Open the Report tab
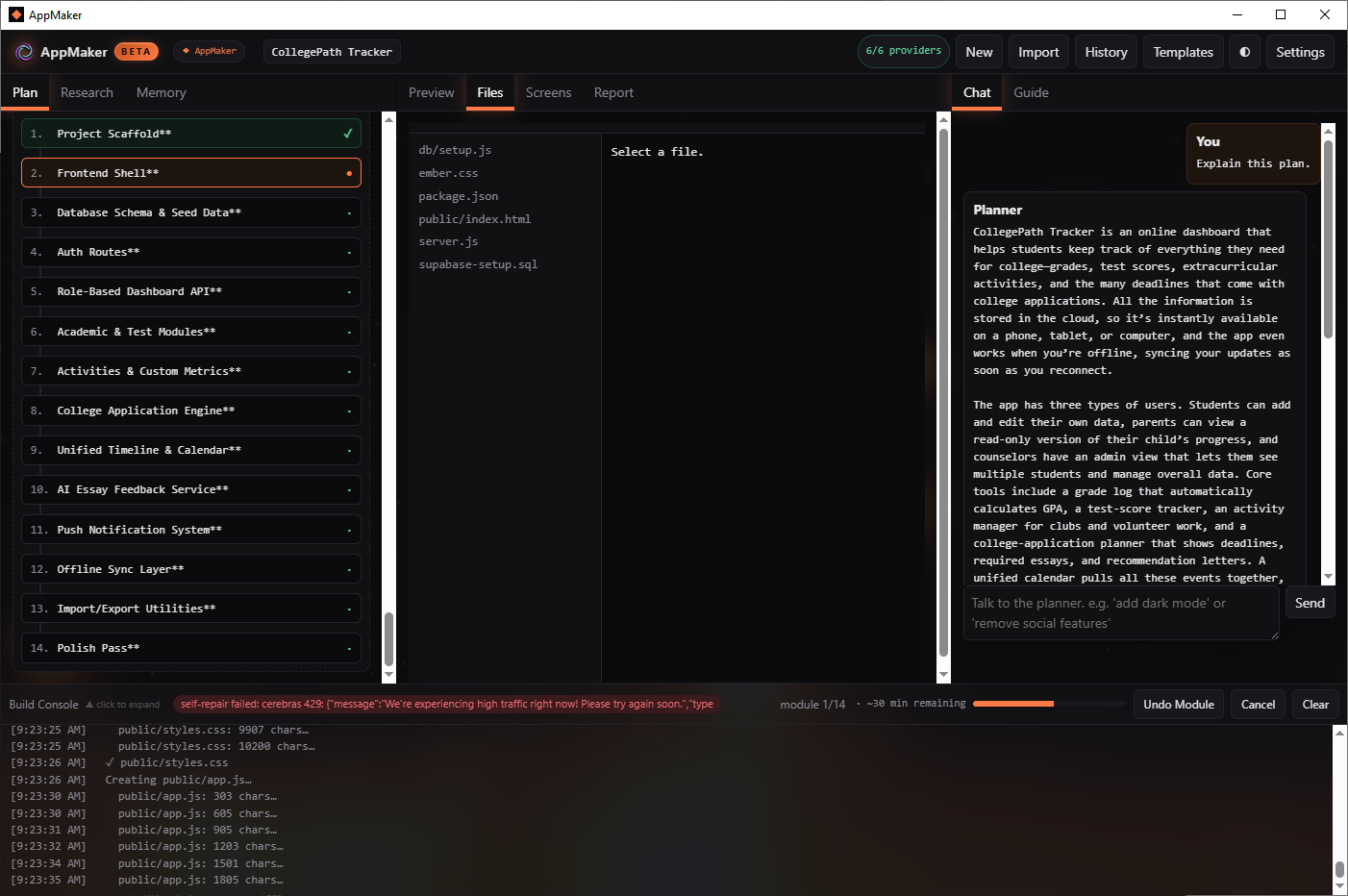1348x896 pixels. pos(613,92)
